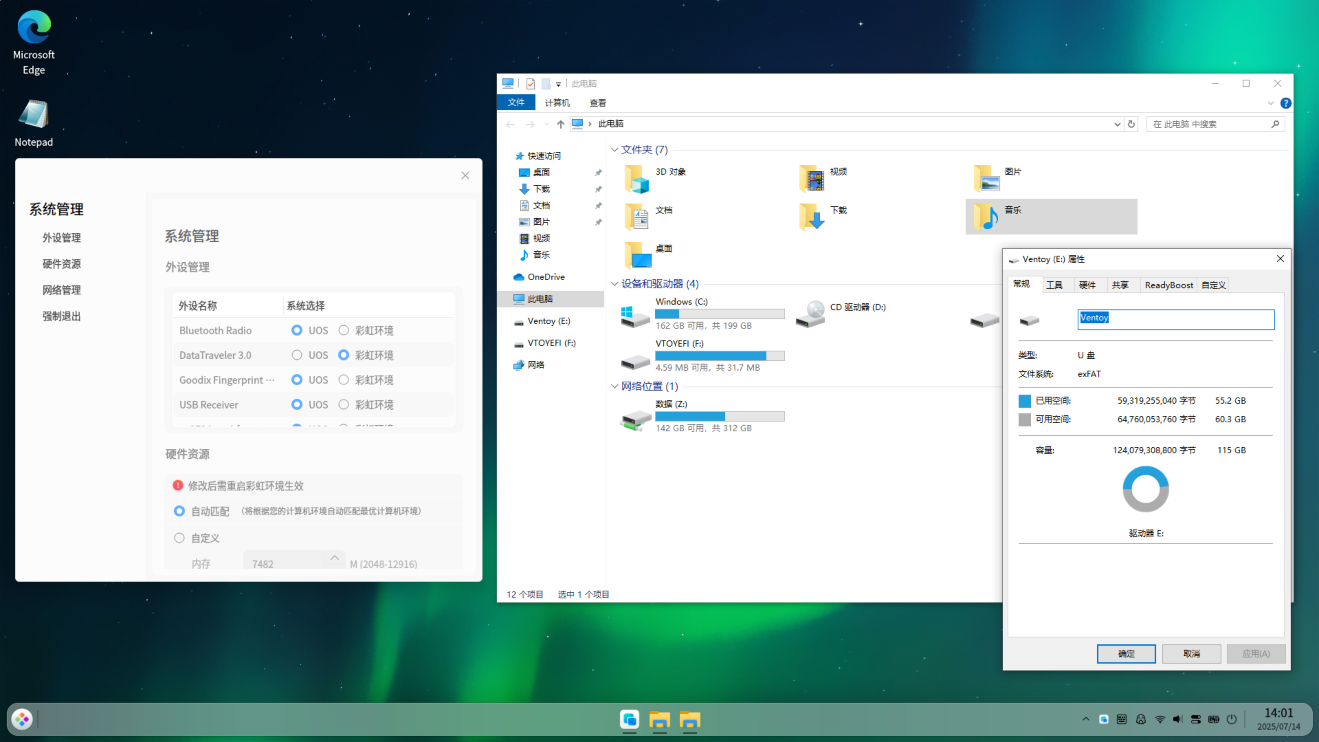
Task: Collapse the 设备和驱动器 (4) section
Action: click(x=614, y=284)
